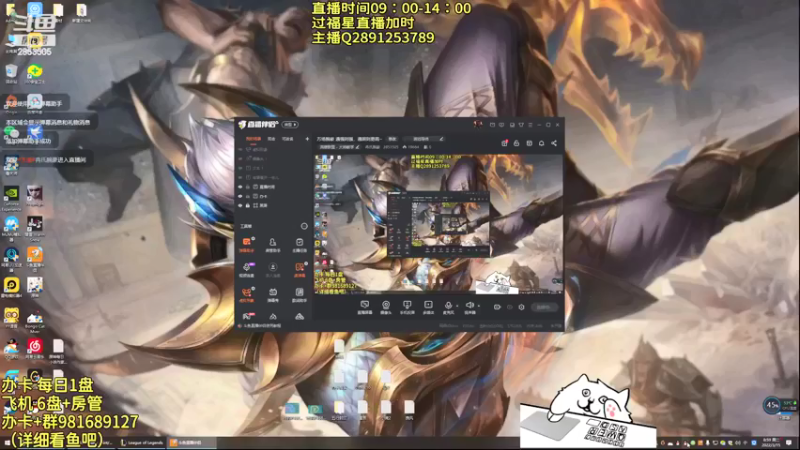The width and height of the screenshot is (800, 450).
Task: Open the TV-shaped tool in third toolbox row
Action: point(272,294)
